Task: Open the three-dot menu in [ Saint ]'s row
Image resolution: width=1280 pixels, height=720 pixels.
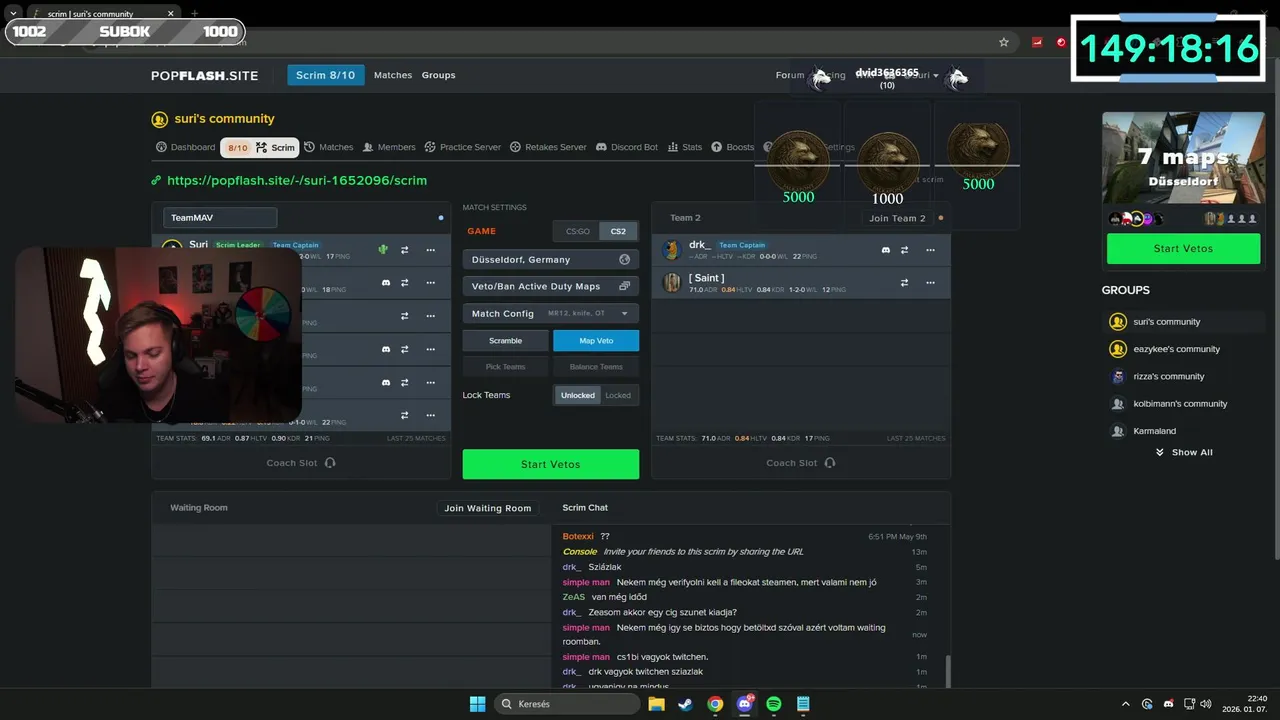Action: tap(930, 283)
